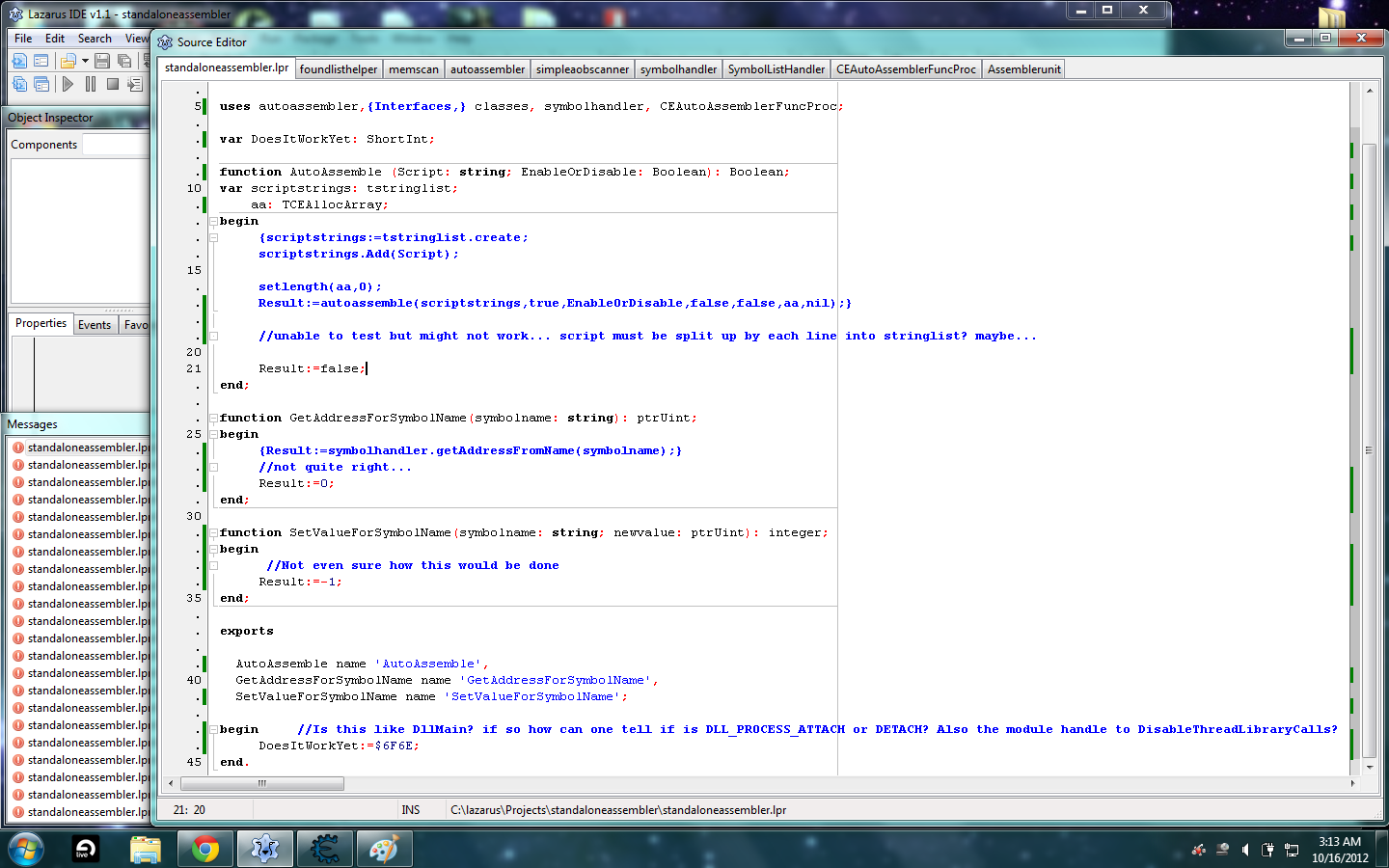
Task: Open the Search menu
Action: (95, 39)
